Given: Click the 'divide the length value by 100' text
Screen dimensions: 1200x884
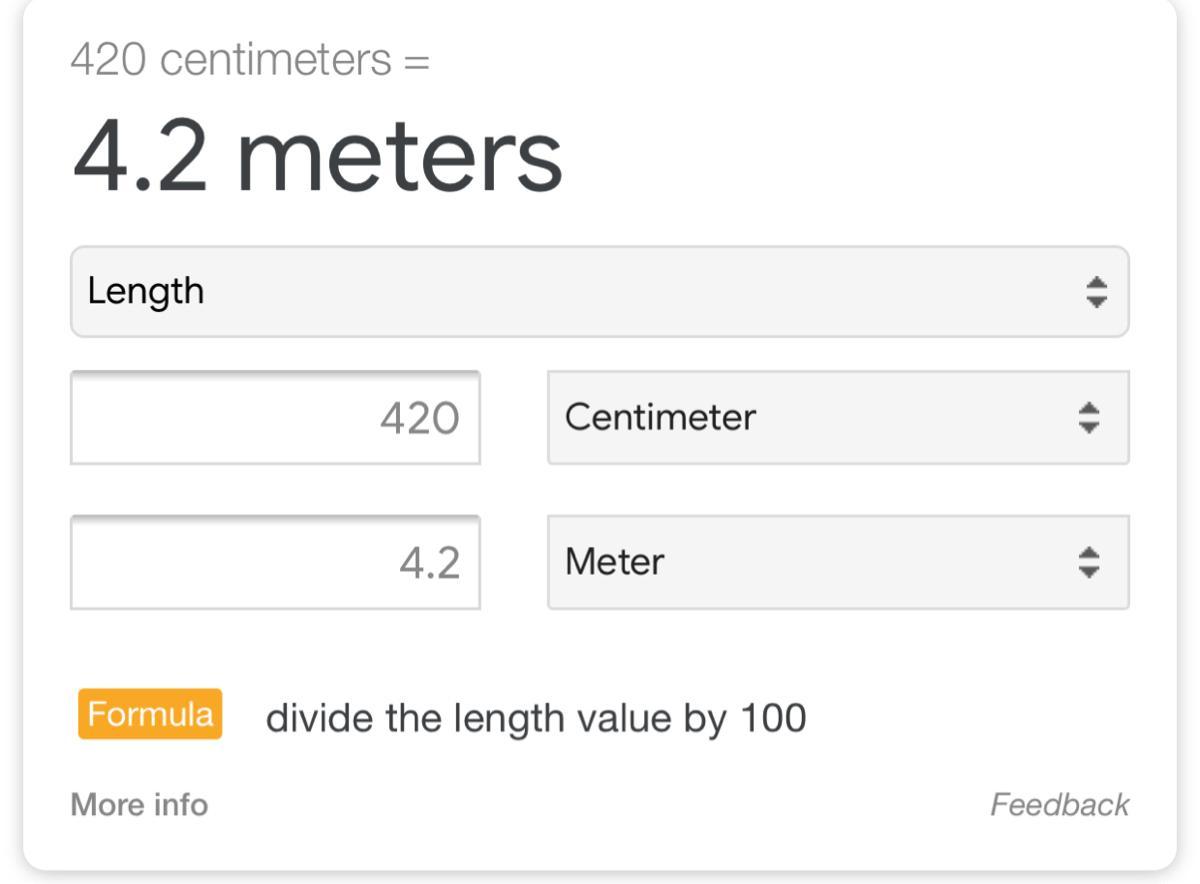Looking at the screenshot, I should (x=535, y=718).
